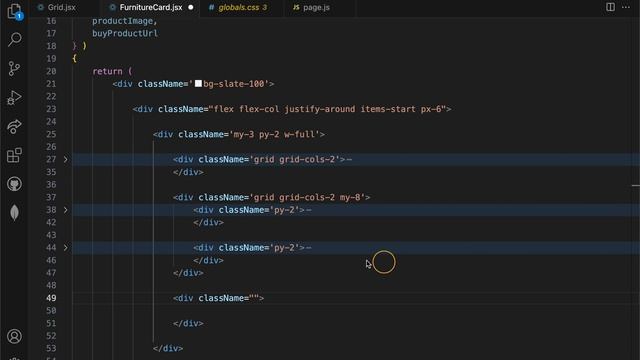This screenshot has height=360, width=640.
Task: Open the page.js tab
Action: click(316, 7)
